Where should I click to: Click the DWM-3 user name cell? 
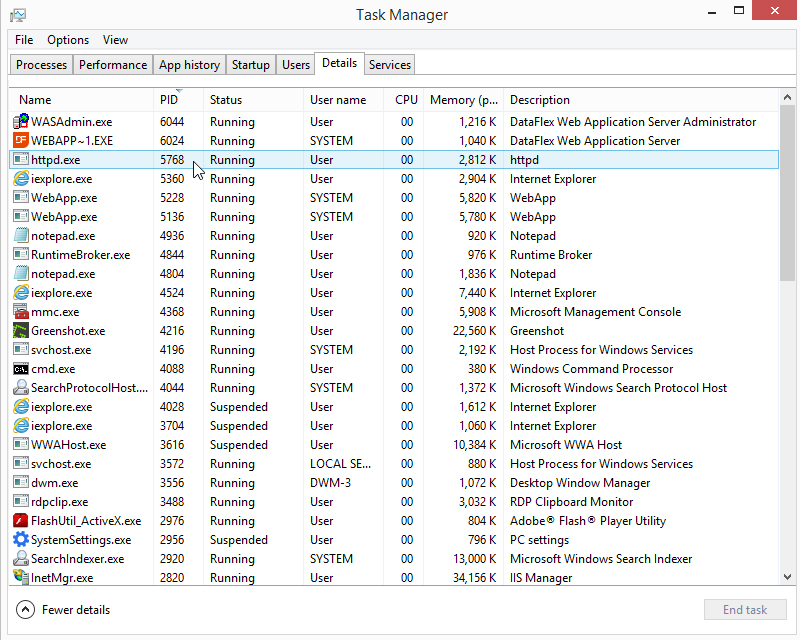pyautogui.click(x=330, y=482)
